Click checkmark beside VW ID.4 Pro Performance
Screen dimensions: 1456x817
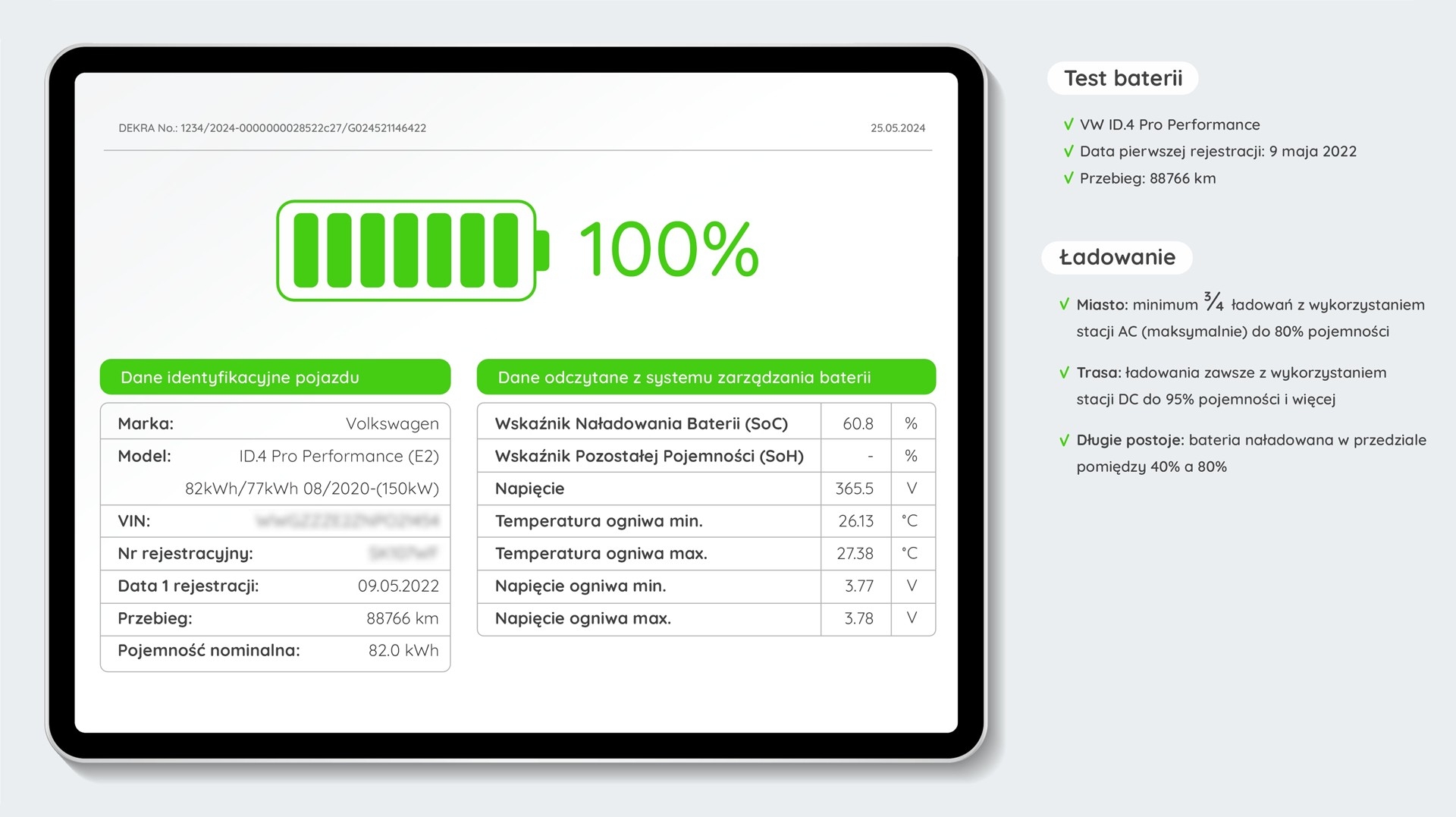point(1068,124)
